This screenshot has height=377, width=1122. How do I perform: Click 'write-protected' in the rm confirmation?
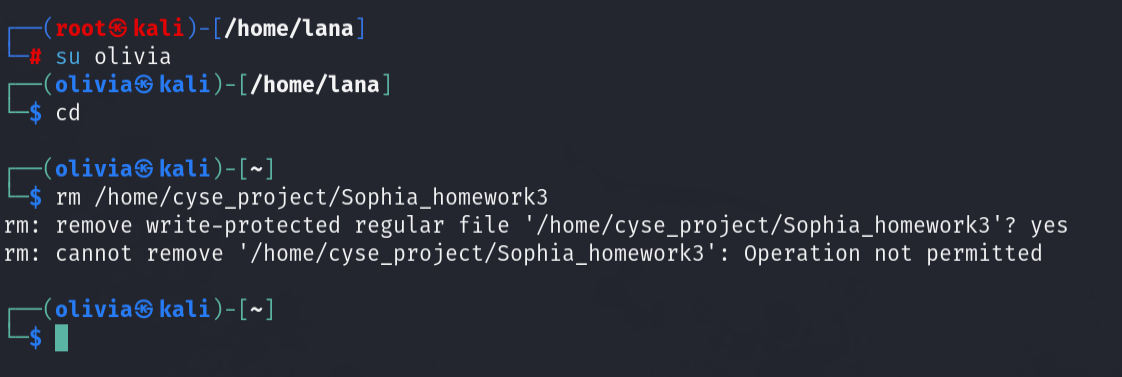243,226
